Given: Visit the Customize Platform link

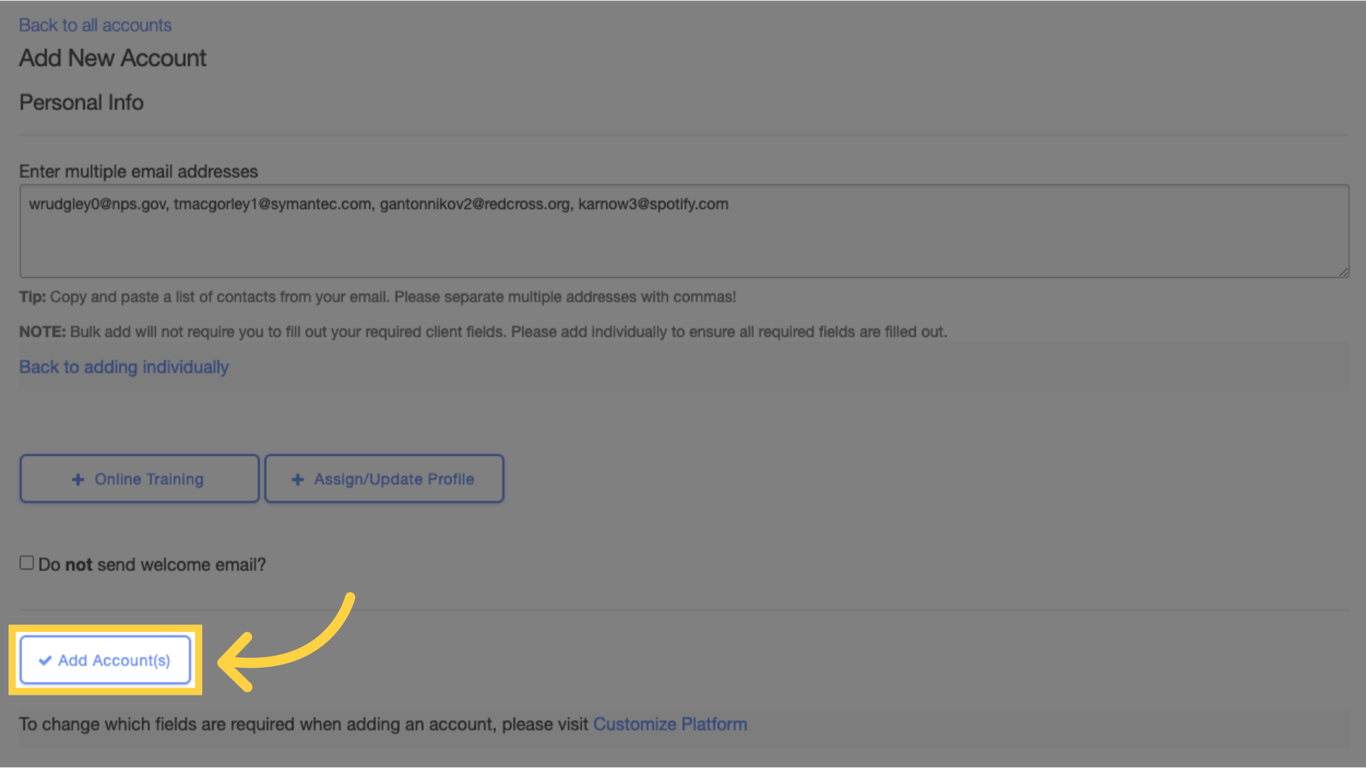Looking at the screenshot, I should point(669,723).
